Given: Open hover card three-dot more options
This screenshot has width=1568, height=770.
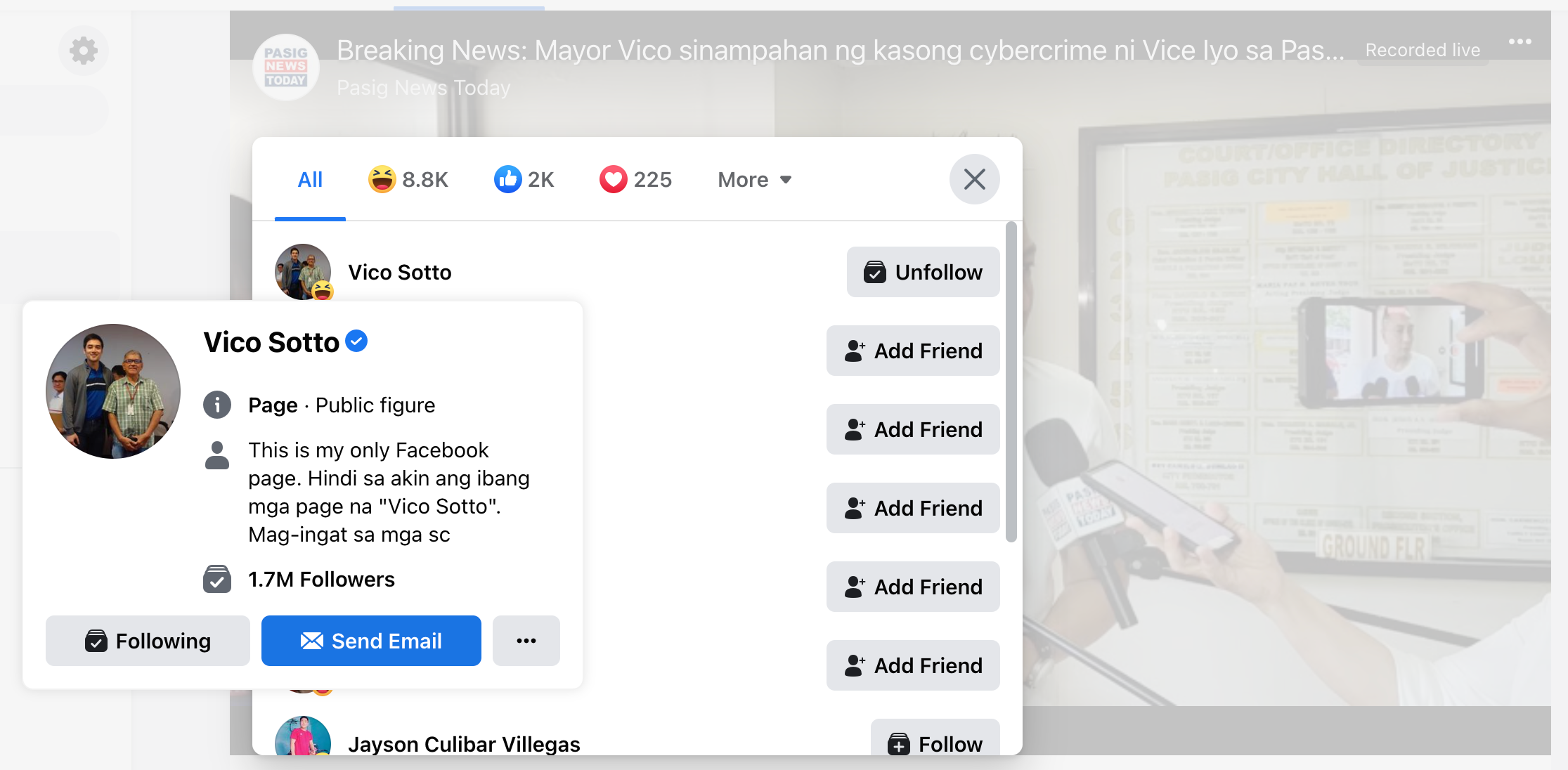Looking at the screenshot, I should (x=526, y=641).
